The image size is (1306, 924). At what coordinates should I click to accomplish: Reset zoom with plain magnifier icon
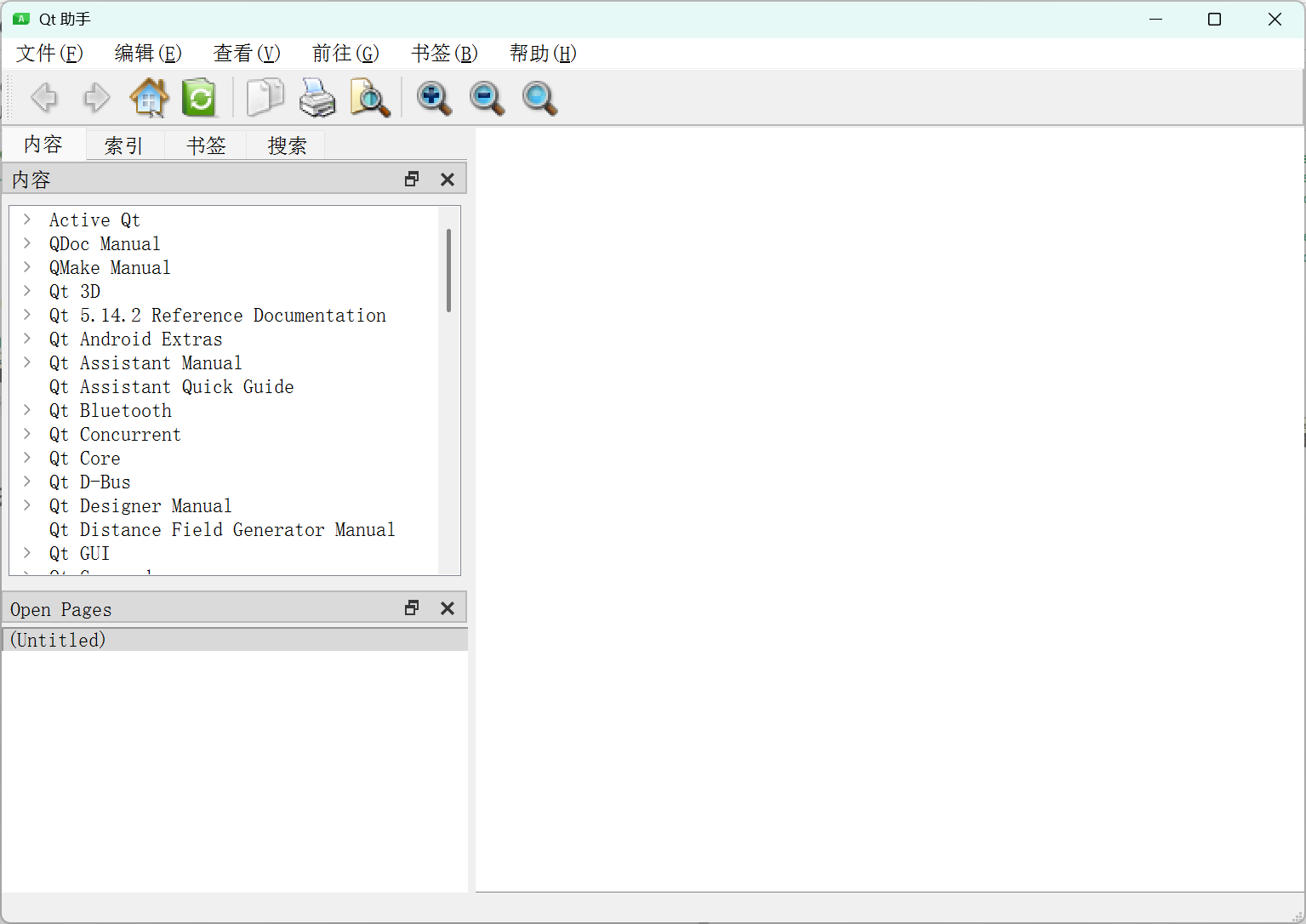tap(539, 98)
